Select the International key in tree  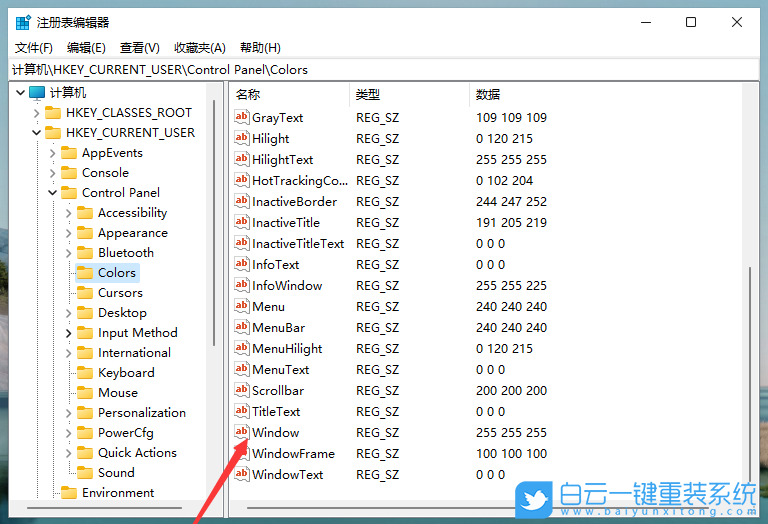tap(134, 353)
